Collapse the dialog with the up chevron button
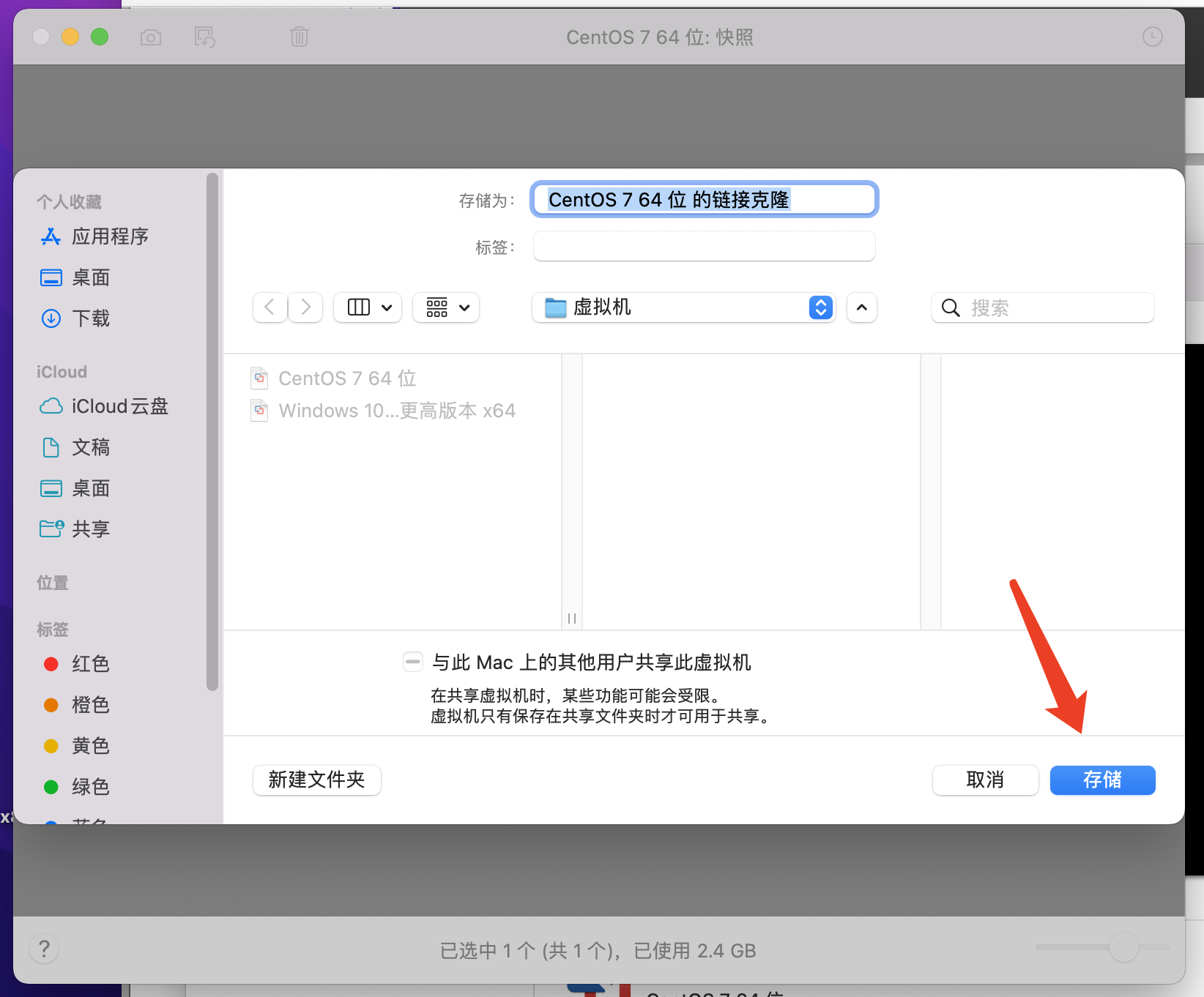The height and width of the screenshot is (997, 1204). (x=862, y=307)
